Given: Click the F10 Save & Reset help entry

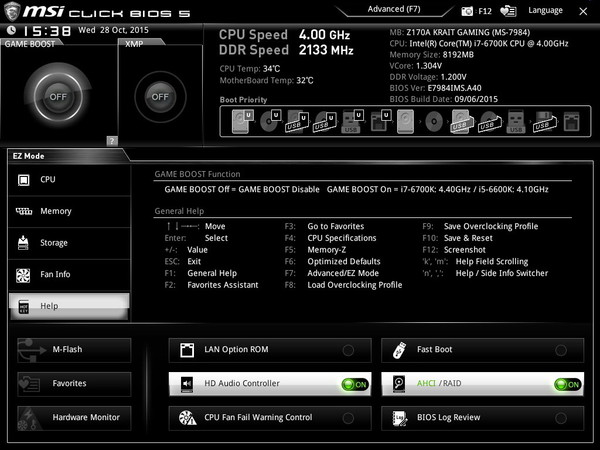Looking at the screenshot, I should tap(458, 238).
